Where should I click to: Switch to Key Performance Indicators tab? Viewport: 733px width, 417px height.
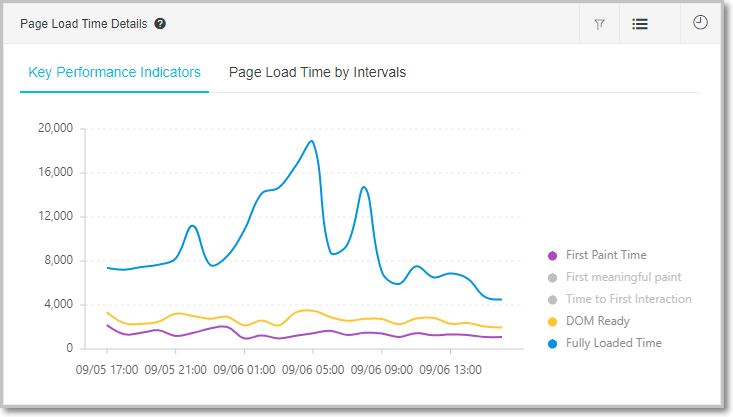(114, 72)
